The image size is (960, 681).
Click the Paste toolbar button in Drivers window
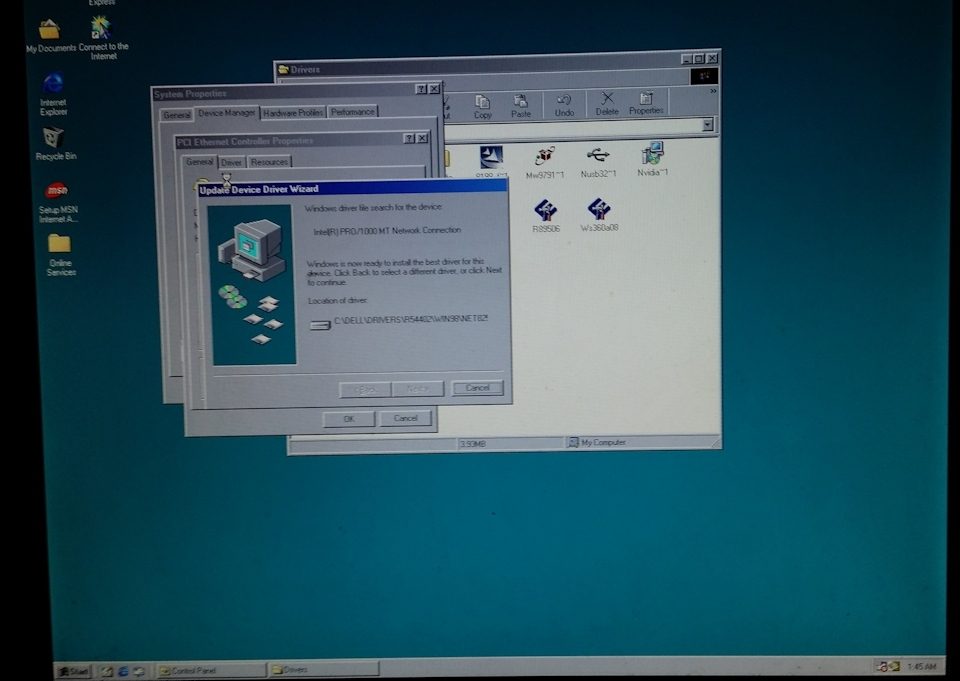click(520, 105)
